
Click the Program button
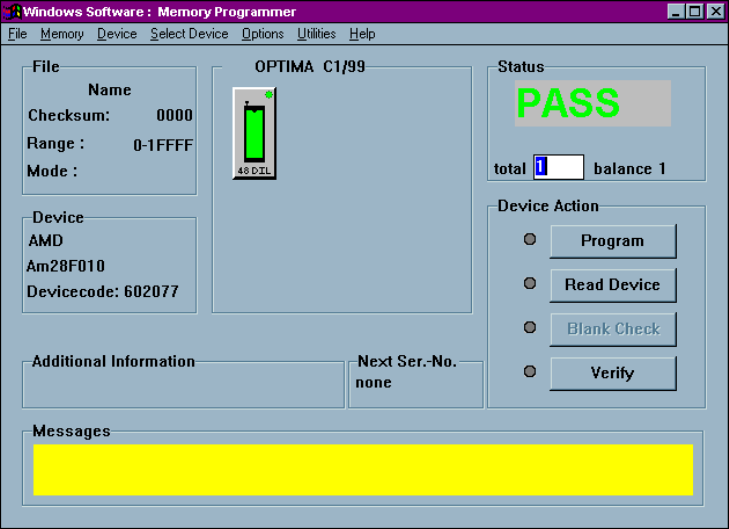click(613, 241)
